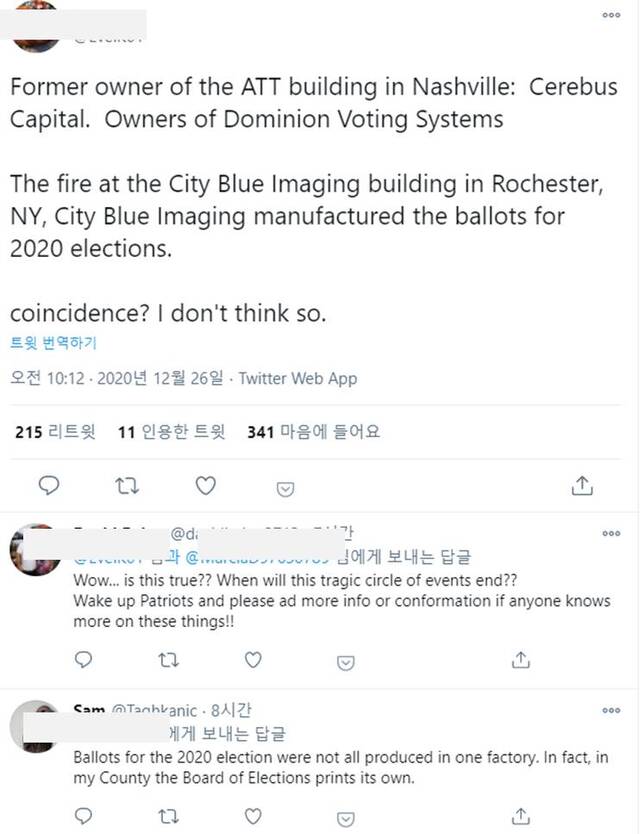Open the share icon on the main tweet
The image size is (640, 834).
[583, 485]
